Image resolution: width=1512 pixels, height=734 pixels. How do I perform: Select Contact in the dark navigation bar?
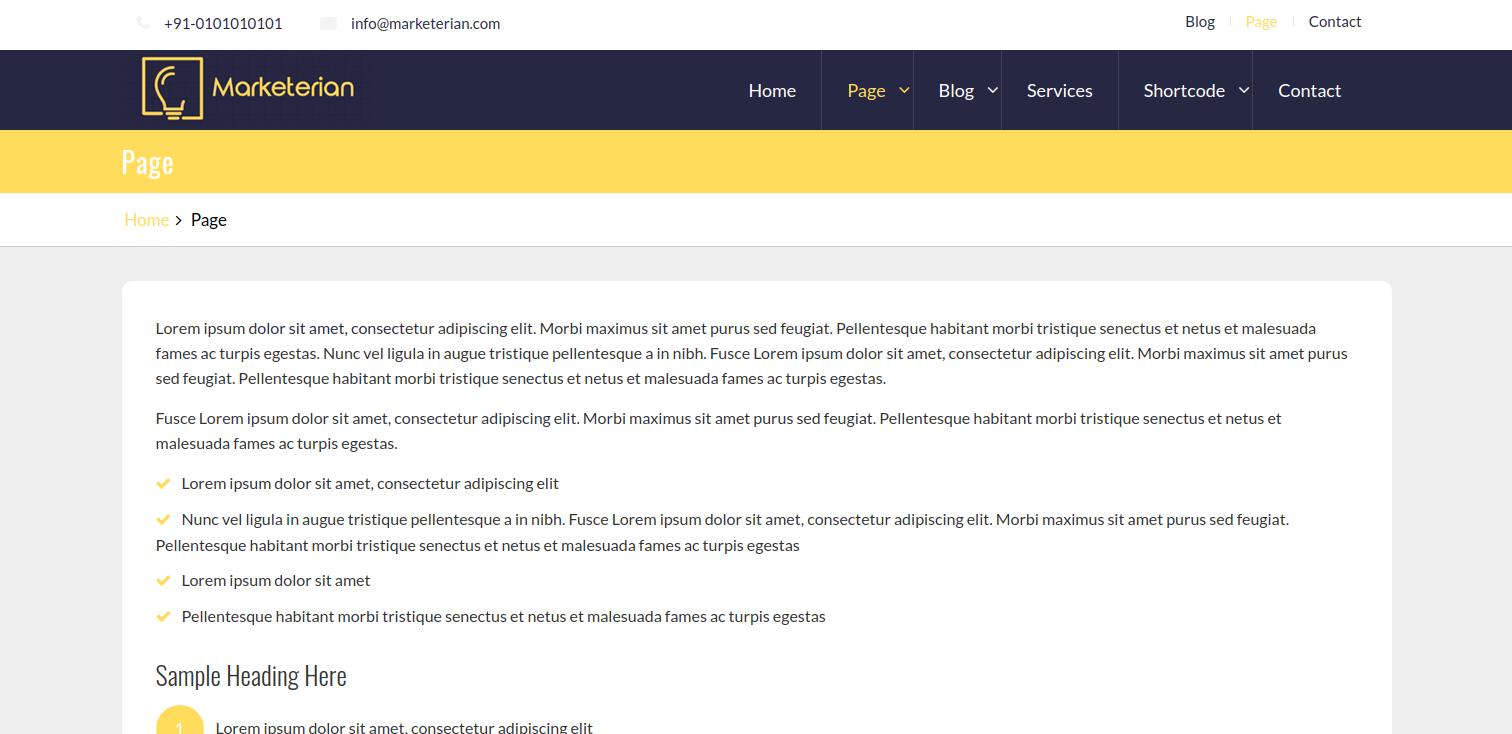click(x=1309, y=91)
